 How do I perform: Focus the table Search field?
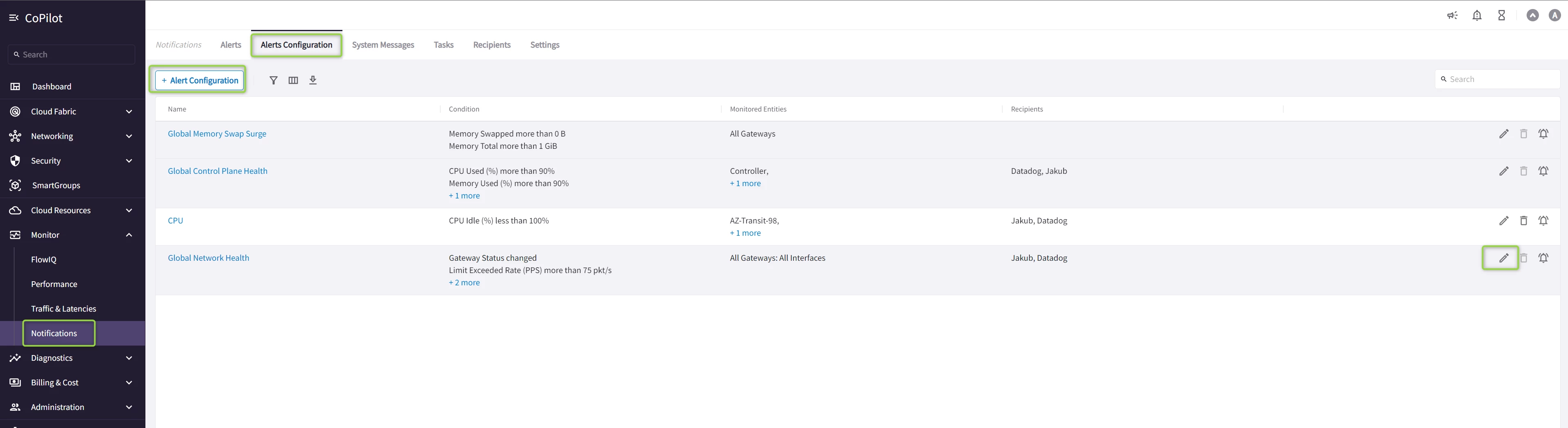1497,79
